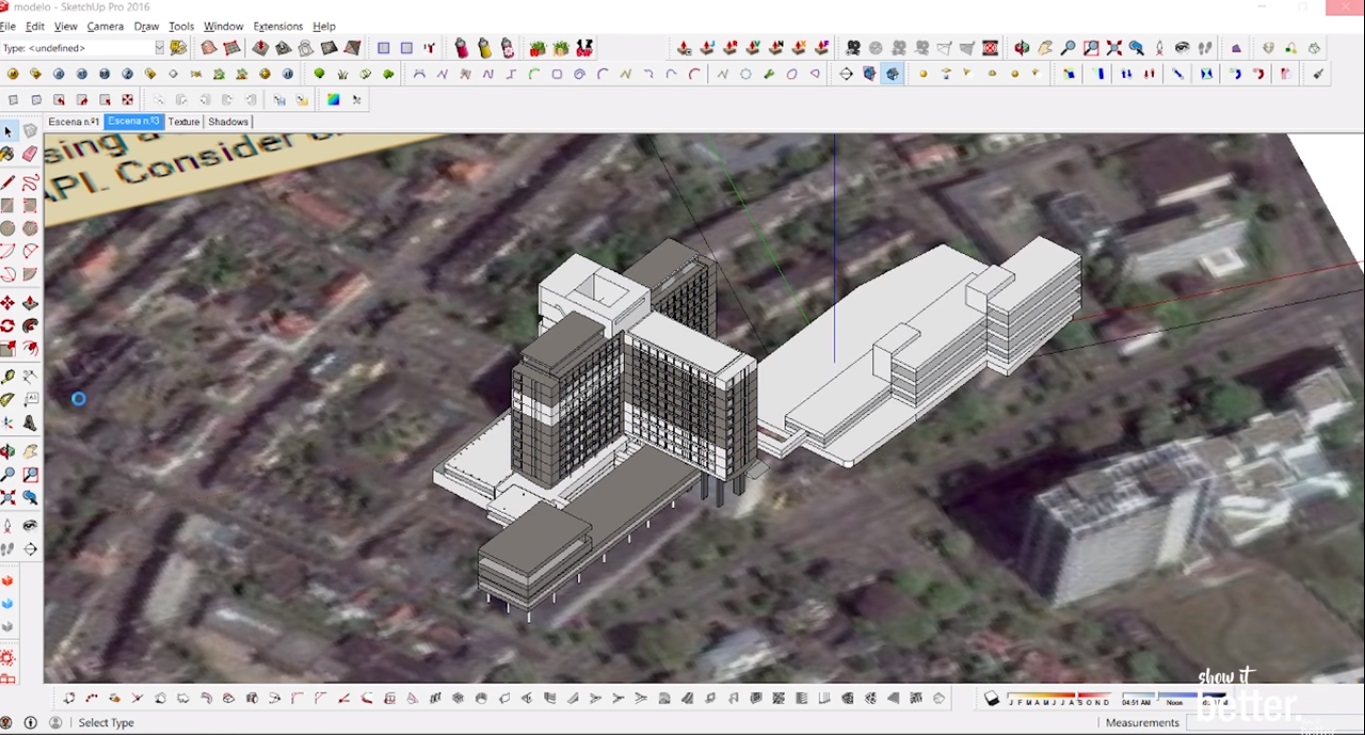Open the Extensions menu
The height and width of the screenshot is (735, 1365).
tap(278, 26)
